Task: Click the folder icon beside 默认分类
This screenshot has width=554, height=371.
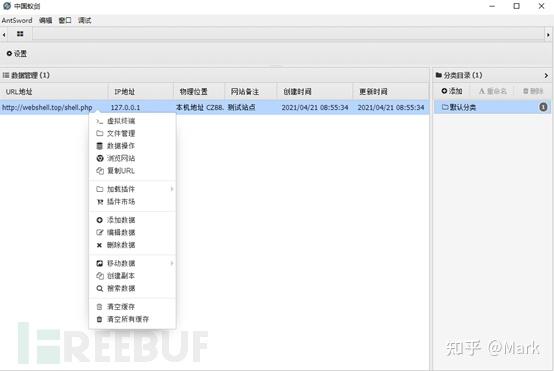Action: click(445, 107)
